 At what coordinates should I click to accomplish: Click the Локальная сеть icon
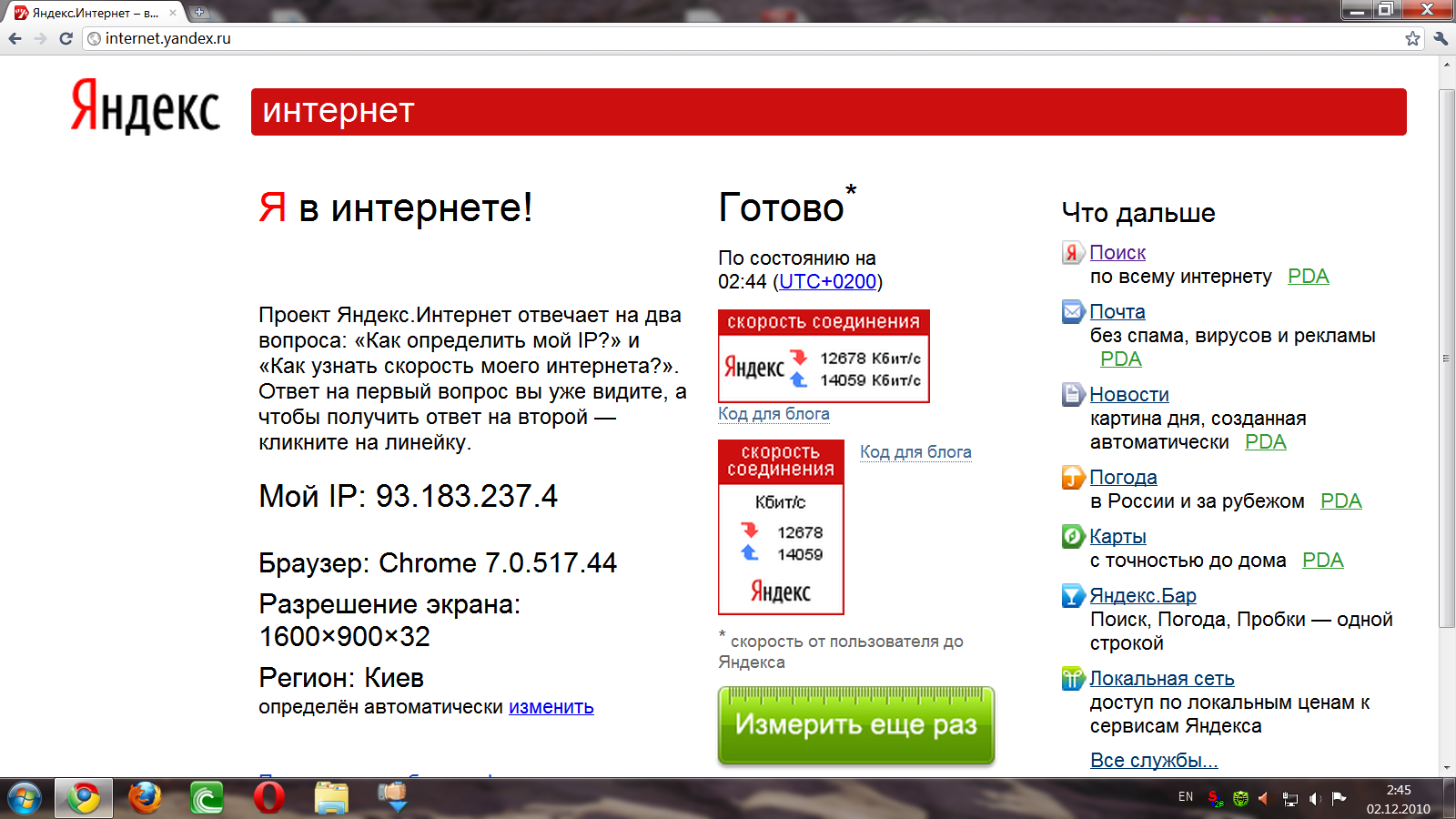[x=1073, y=678]
